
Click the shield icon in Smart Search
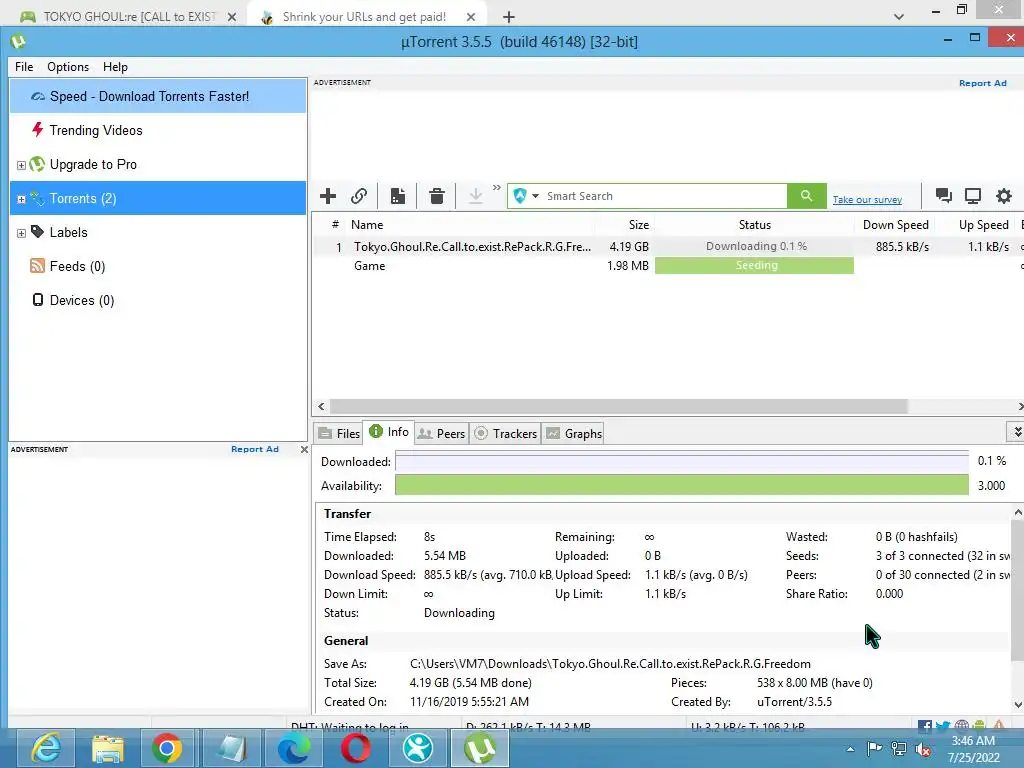520,196
